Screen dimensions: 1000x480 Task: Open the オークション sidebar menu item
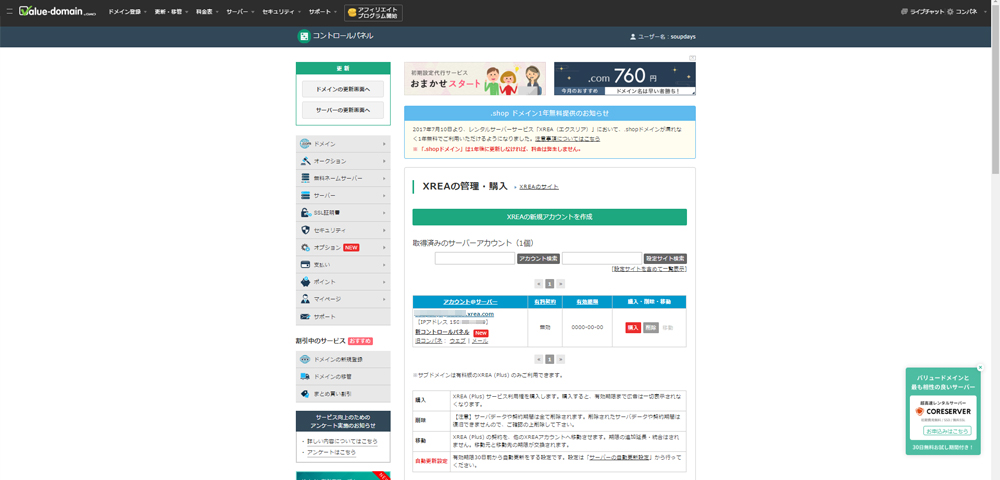(343, 161)
